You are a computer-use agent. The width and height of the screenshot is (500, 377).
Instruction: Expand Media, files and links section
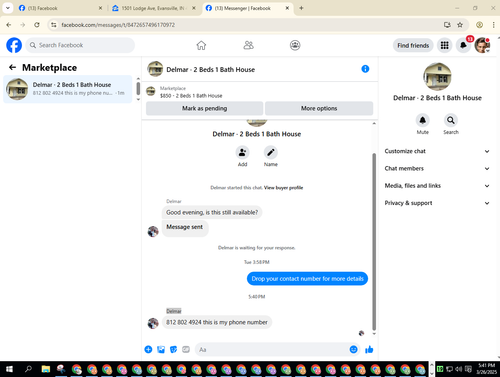point(437,186)
